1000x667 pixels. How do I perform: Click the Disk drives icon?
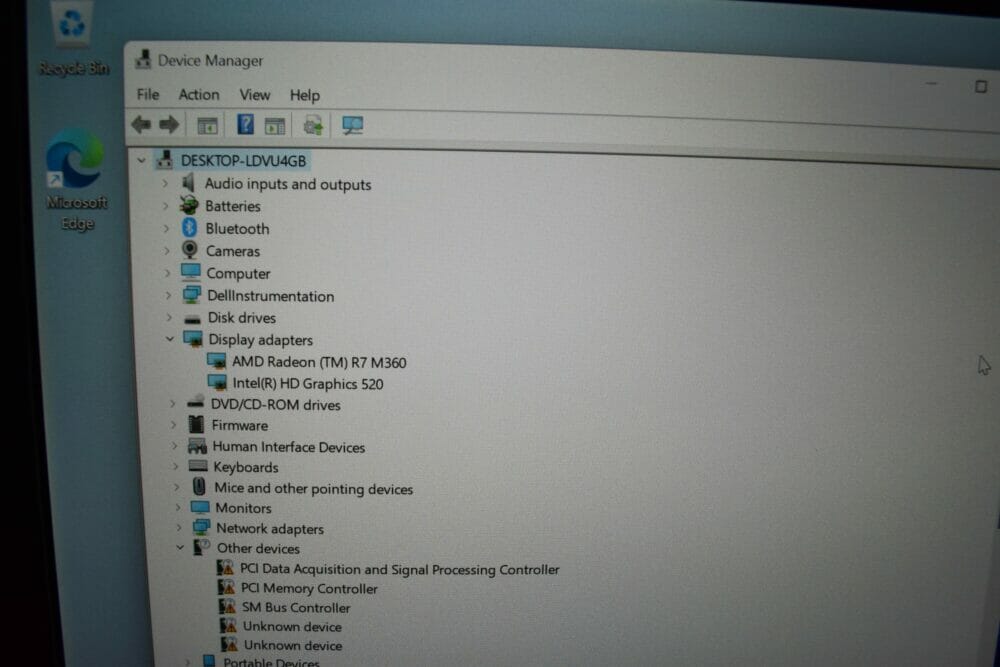pyautogui.click(x=192, y=318)
